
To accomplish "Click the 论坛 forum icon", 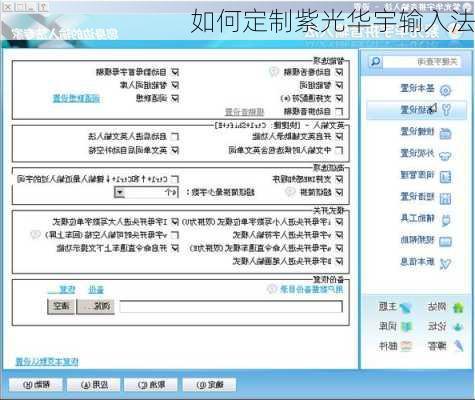I will [x=458, y=327].
